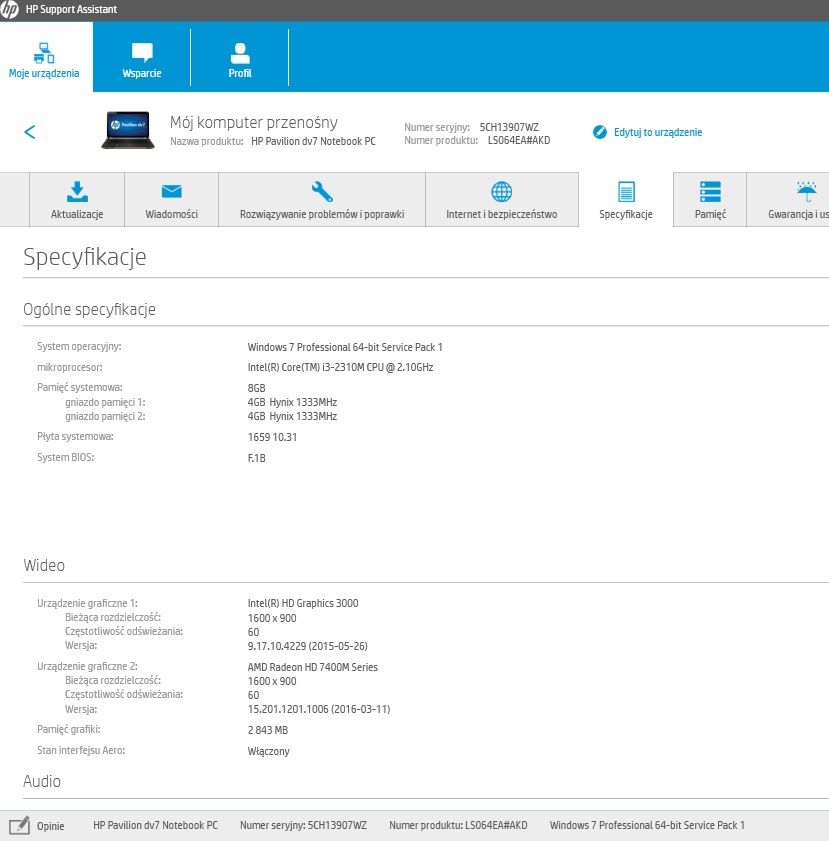Click the Intel Core i3-2310M CPU value
The image size is (829, 841).
[340, 367]
